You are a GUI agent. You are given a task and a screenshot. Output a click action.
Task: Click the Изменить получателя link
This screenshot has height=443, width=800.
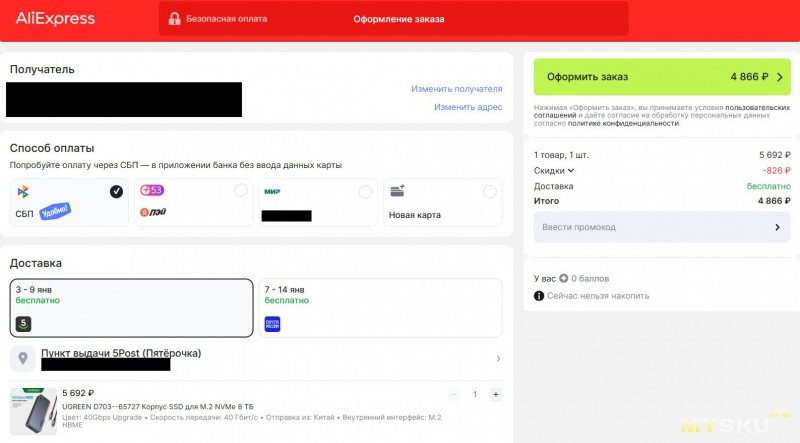[x=456, y=89]
